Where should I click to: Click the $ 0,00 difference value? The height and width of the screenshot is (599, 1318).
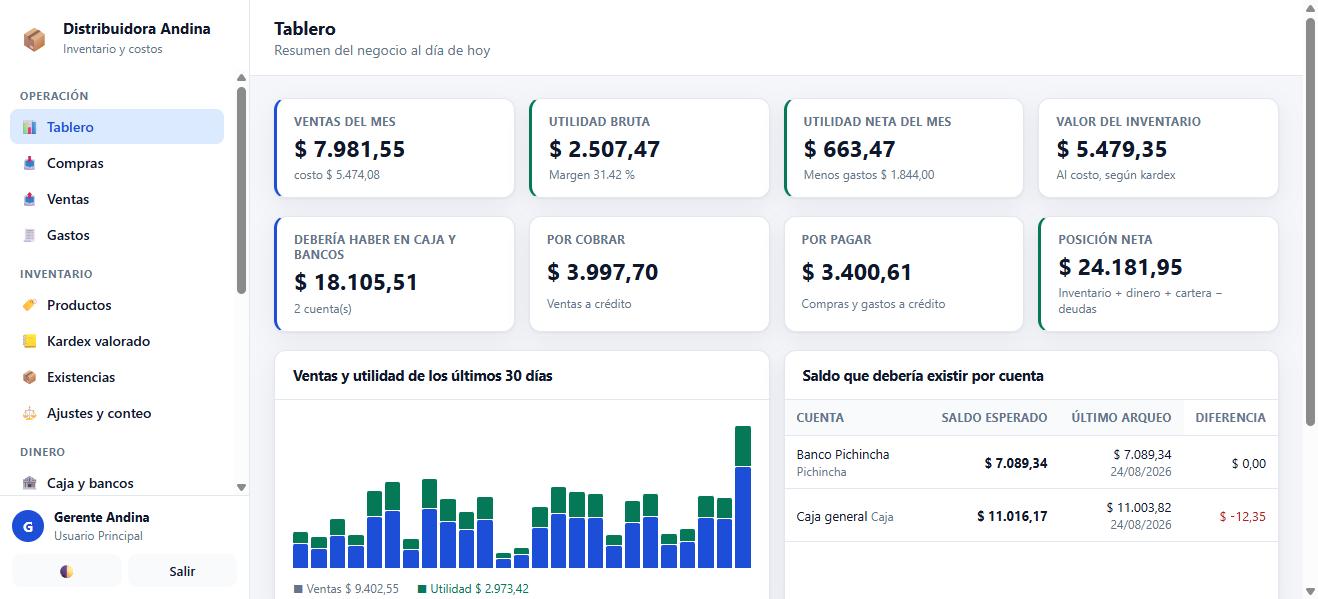(x=1249, y=463)
